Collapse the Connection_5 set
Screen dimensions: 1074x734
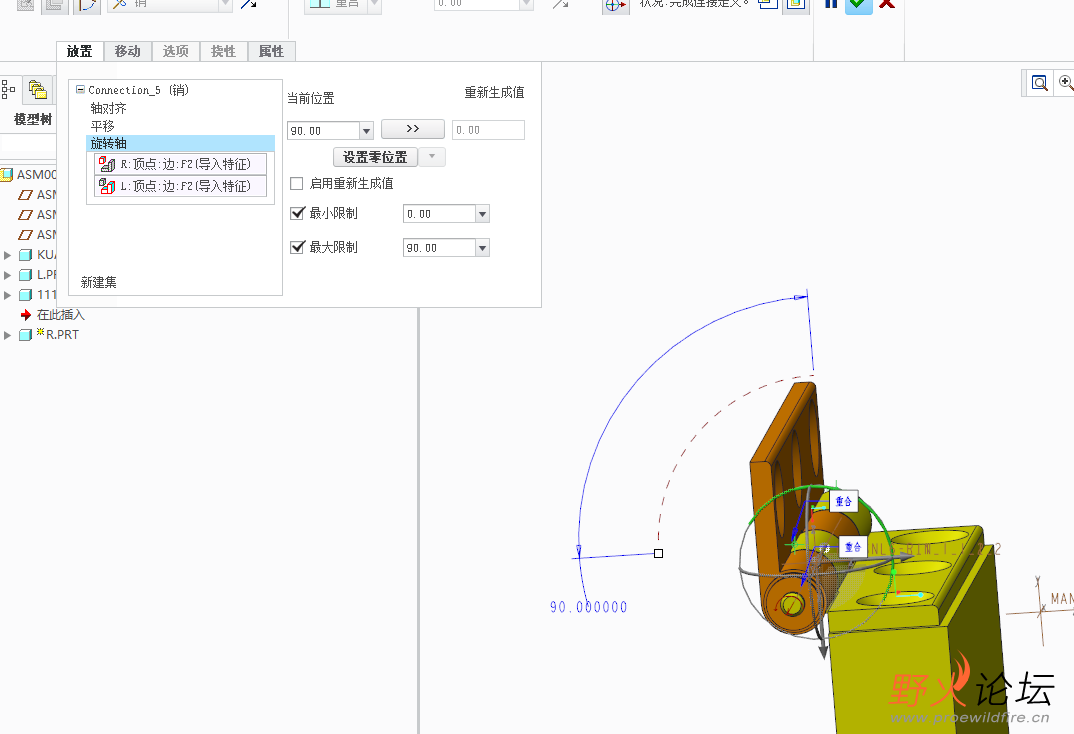tap(80, 89)
